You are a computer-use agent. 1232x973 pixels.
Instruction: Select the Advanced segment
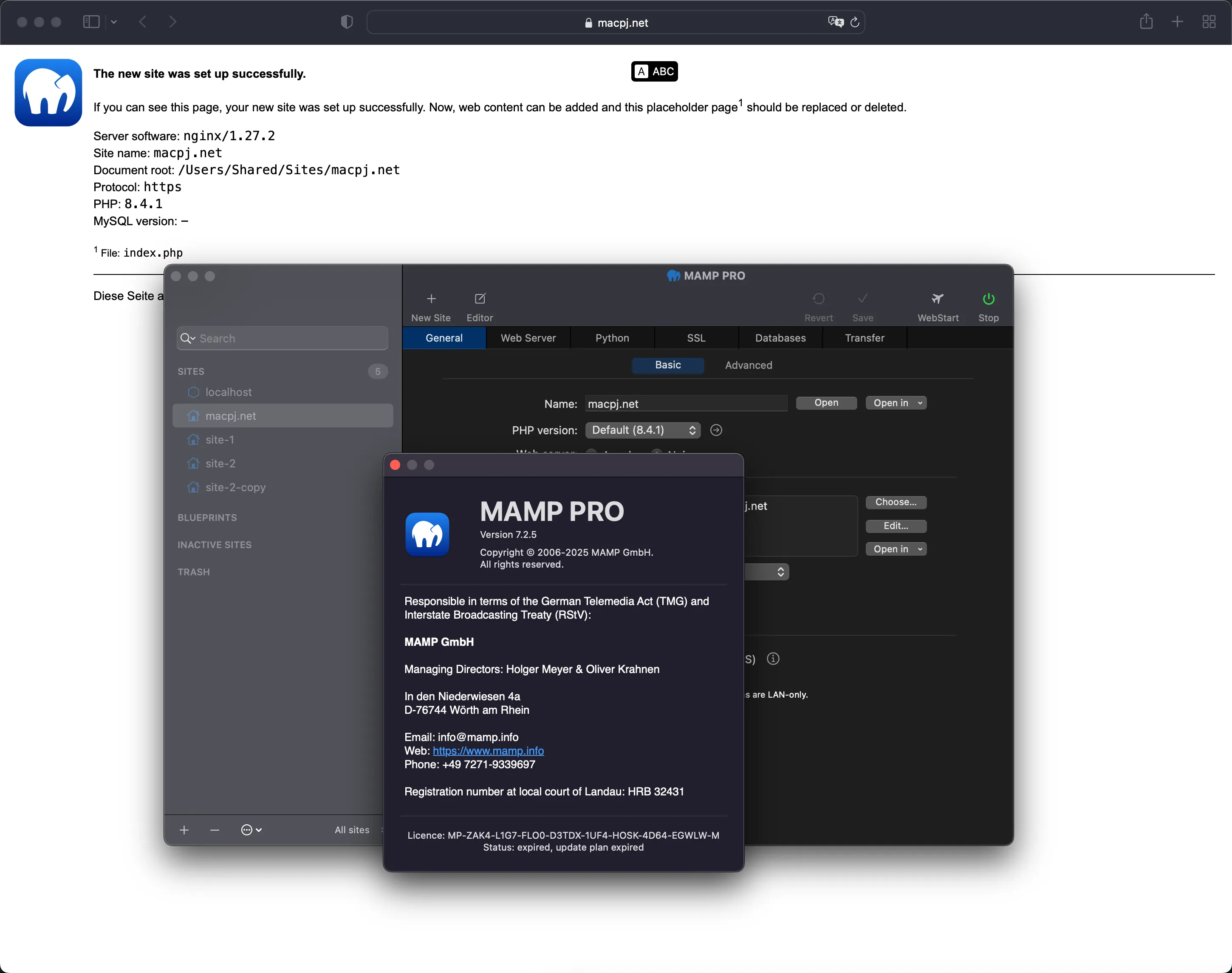pos(749,365)
